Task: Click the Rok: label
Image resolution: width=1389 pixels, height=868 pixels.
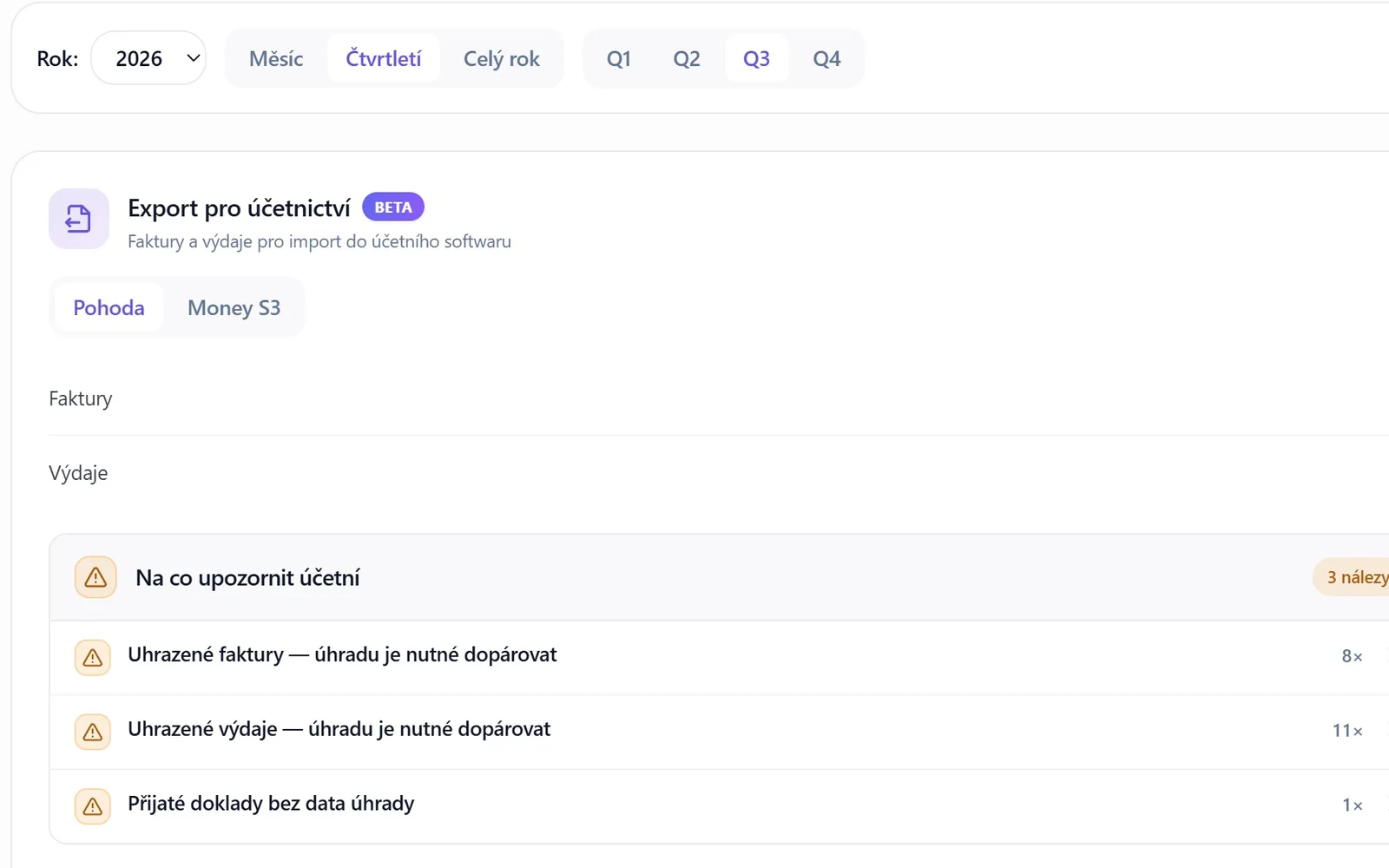Action: pos(57,59)
